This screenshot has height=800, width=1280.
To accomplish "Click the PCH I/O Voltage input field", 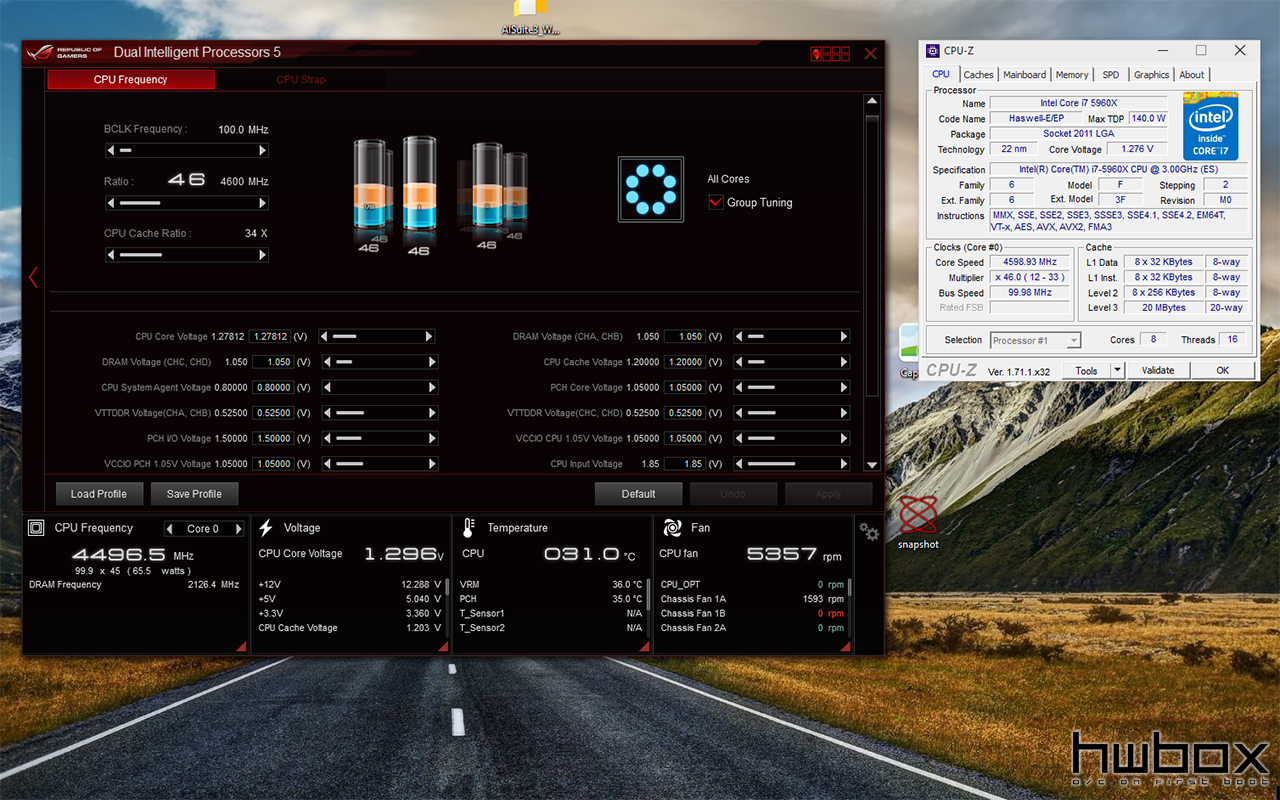I will 271,439.
